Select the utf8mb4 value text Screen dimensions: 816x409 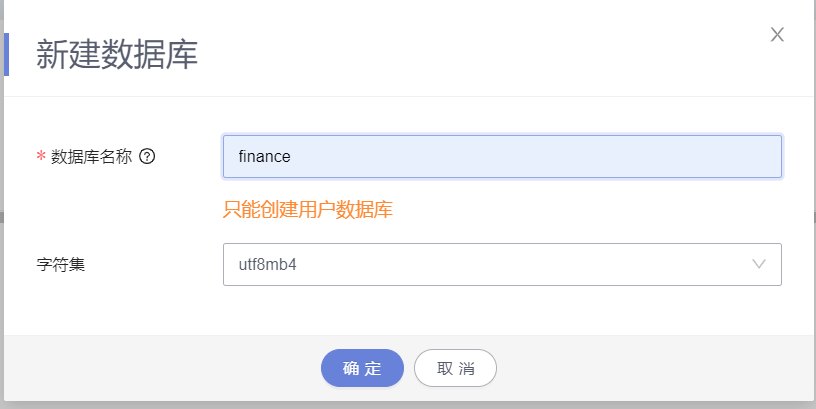click(x=268, y=265)
